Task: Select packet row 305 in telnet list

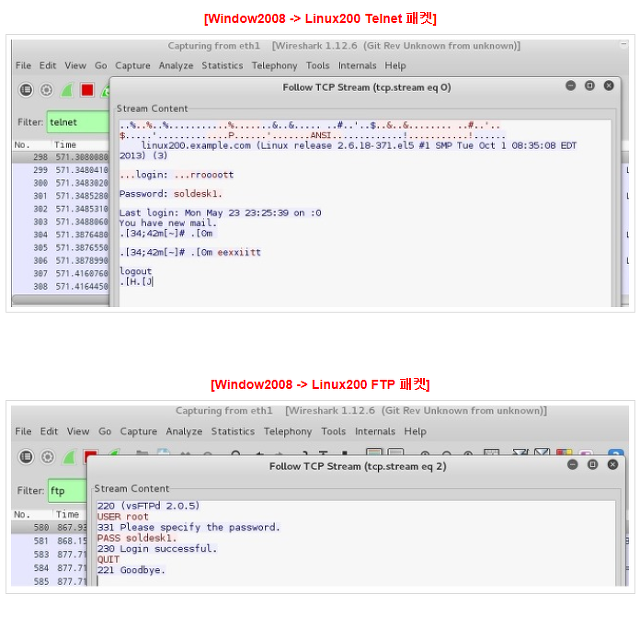Action: pyautogui.click(x=61, y=248)
